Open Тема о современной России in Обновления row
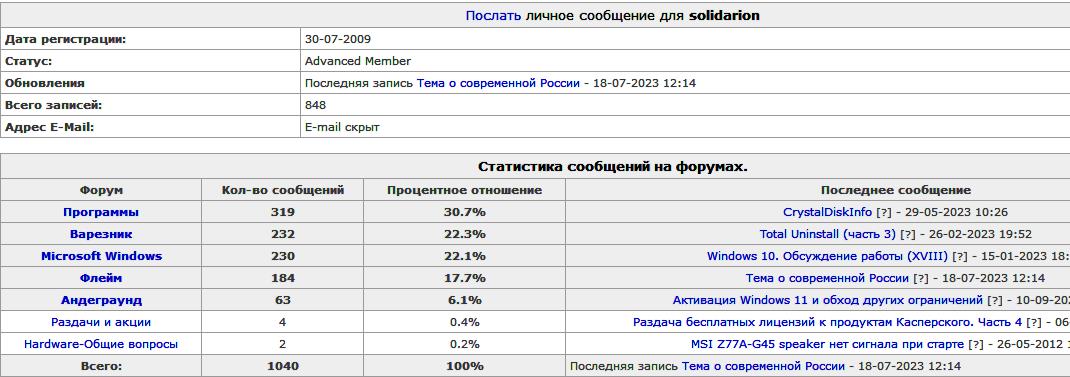 click(498, 83)
